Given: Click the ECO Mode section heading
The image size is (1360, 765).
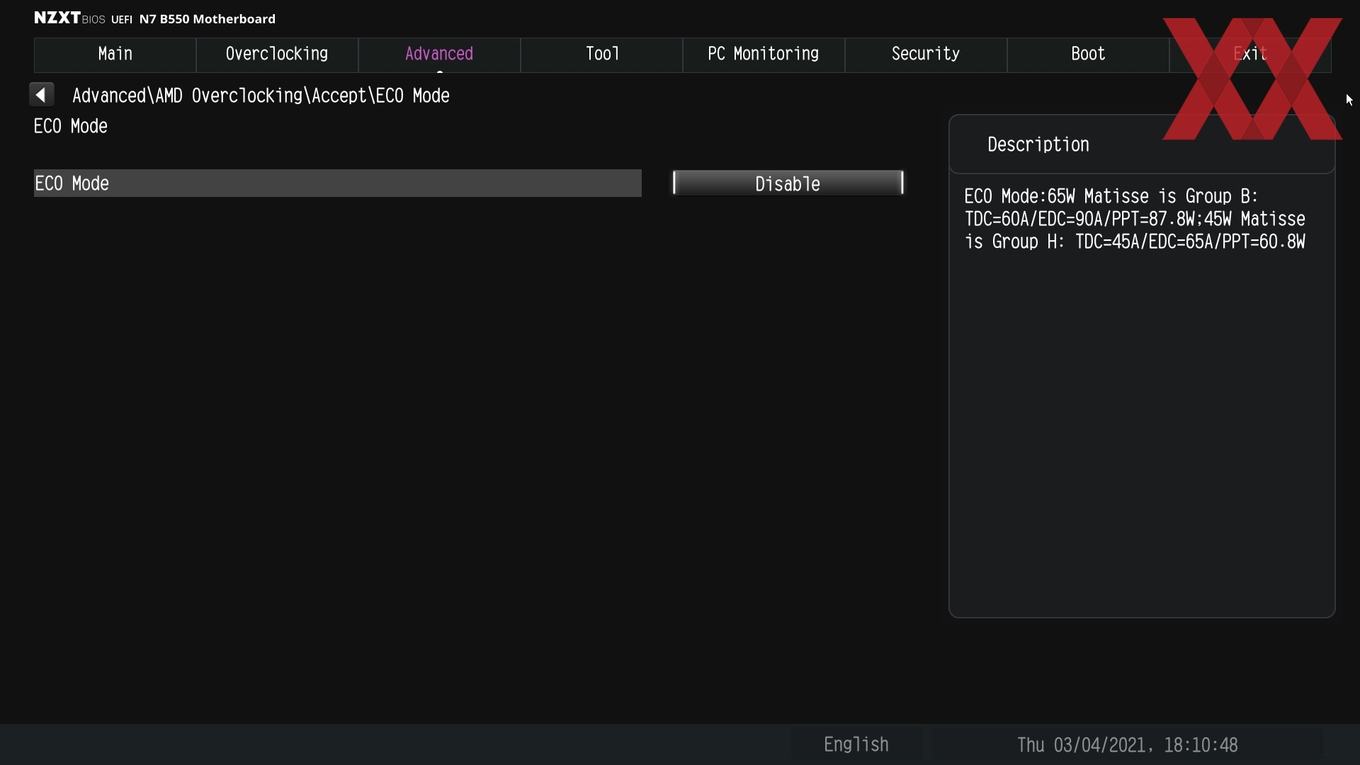Looking at the screenshot, I should click(71, 126).
